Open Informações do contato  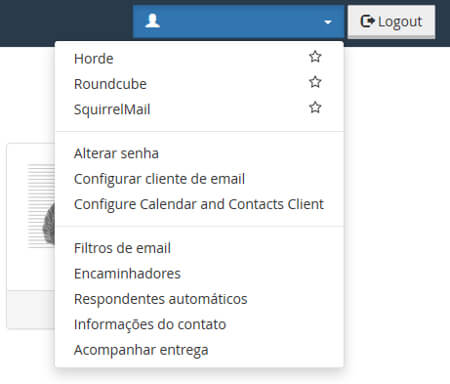[x=150, y=324]
